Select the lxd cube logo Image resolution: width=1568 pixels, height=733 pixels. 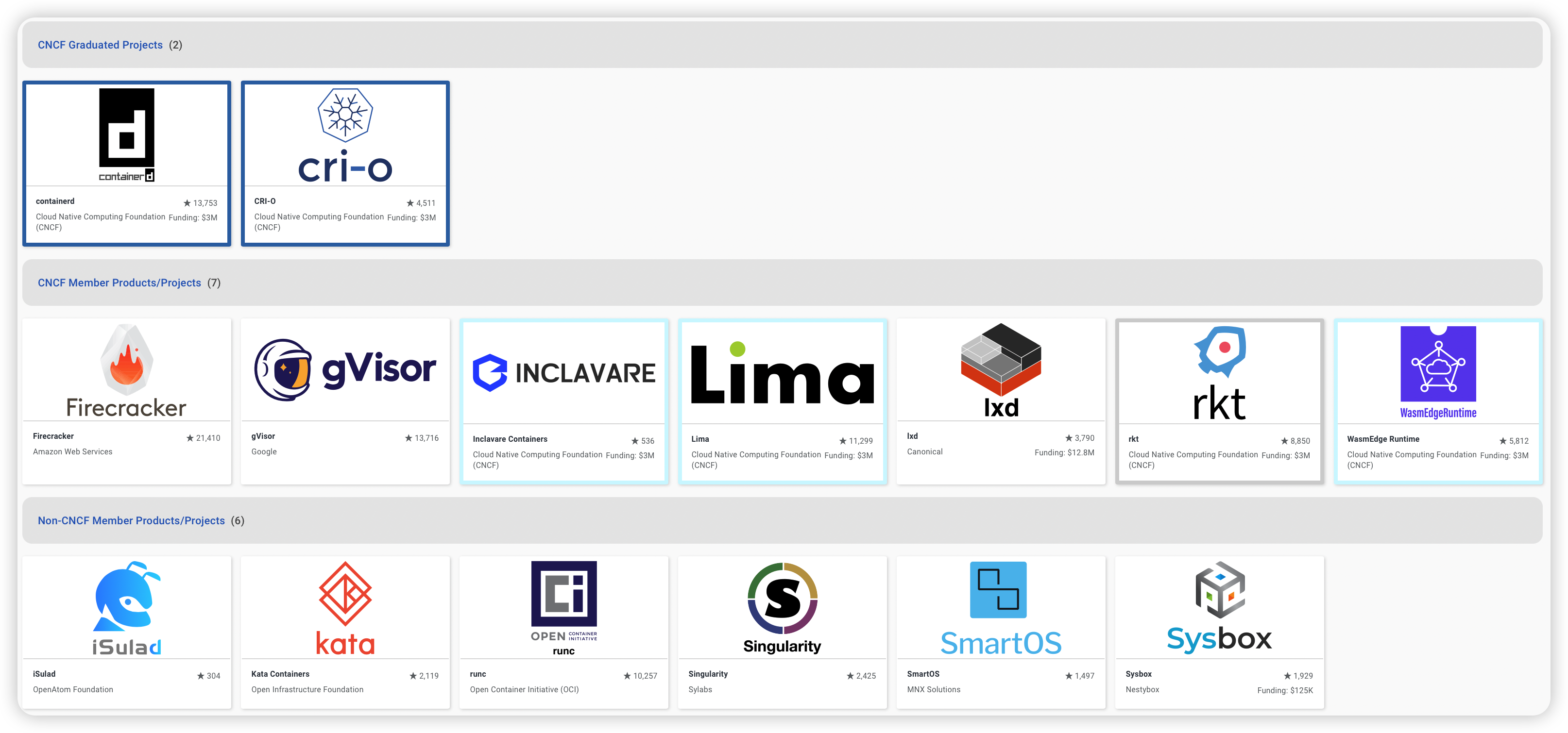point(1001,370)
